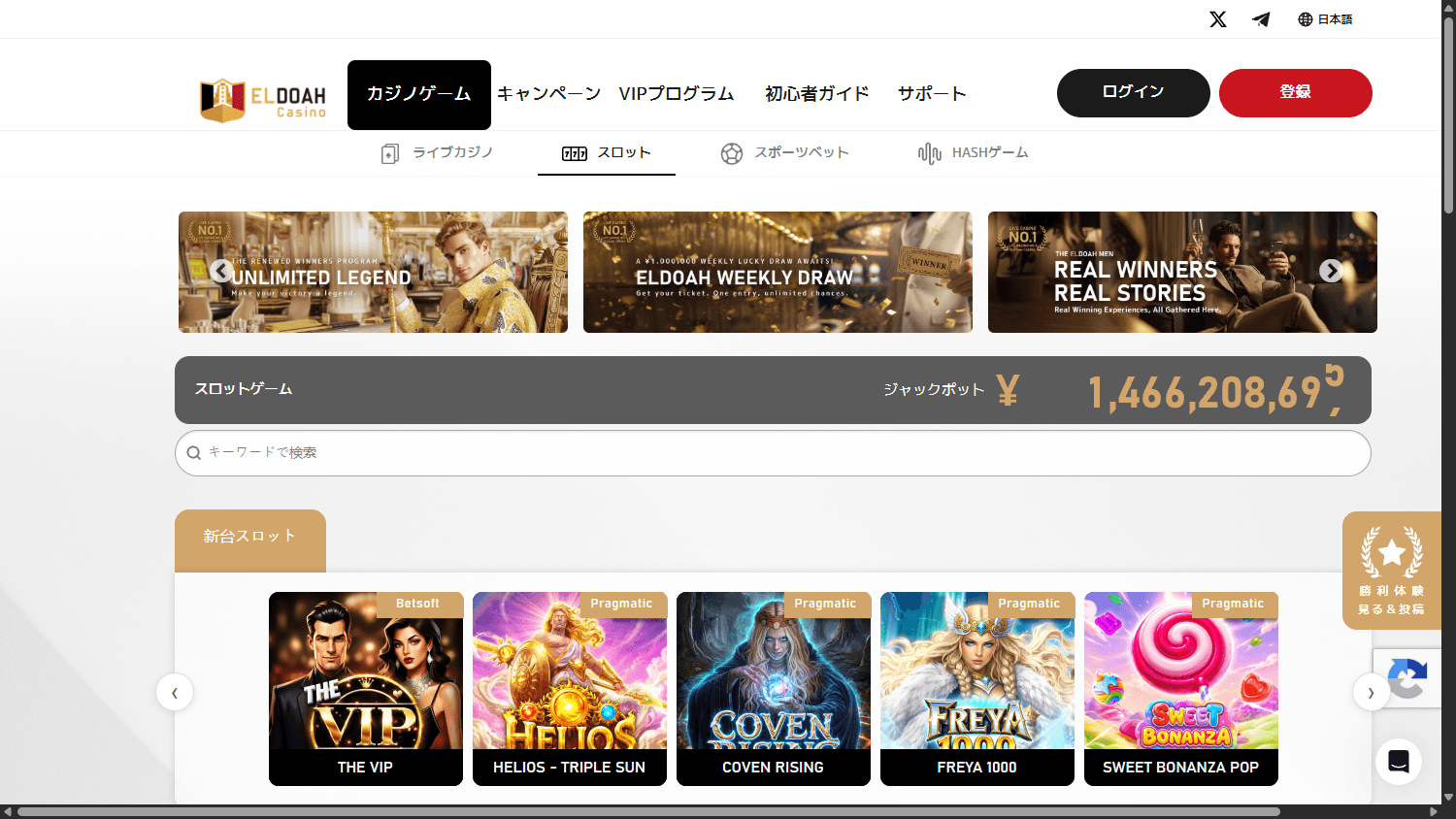
Task: Select the 新台スロット category tab
Action: pyautogui.click(x=250, y=540)
